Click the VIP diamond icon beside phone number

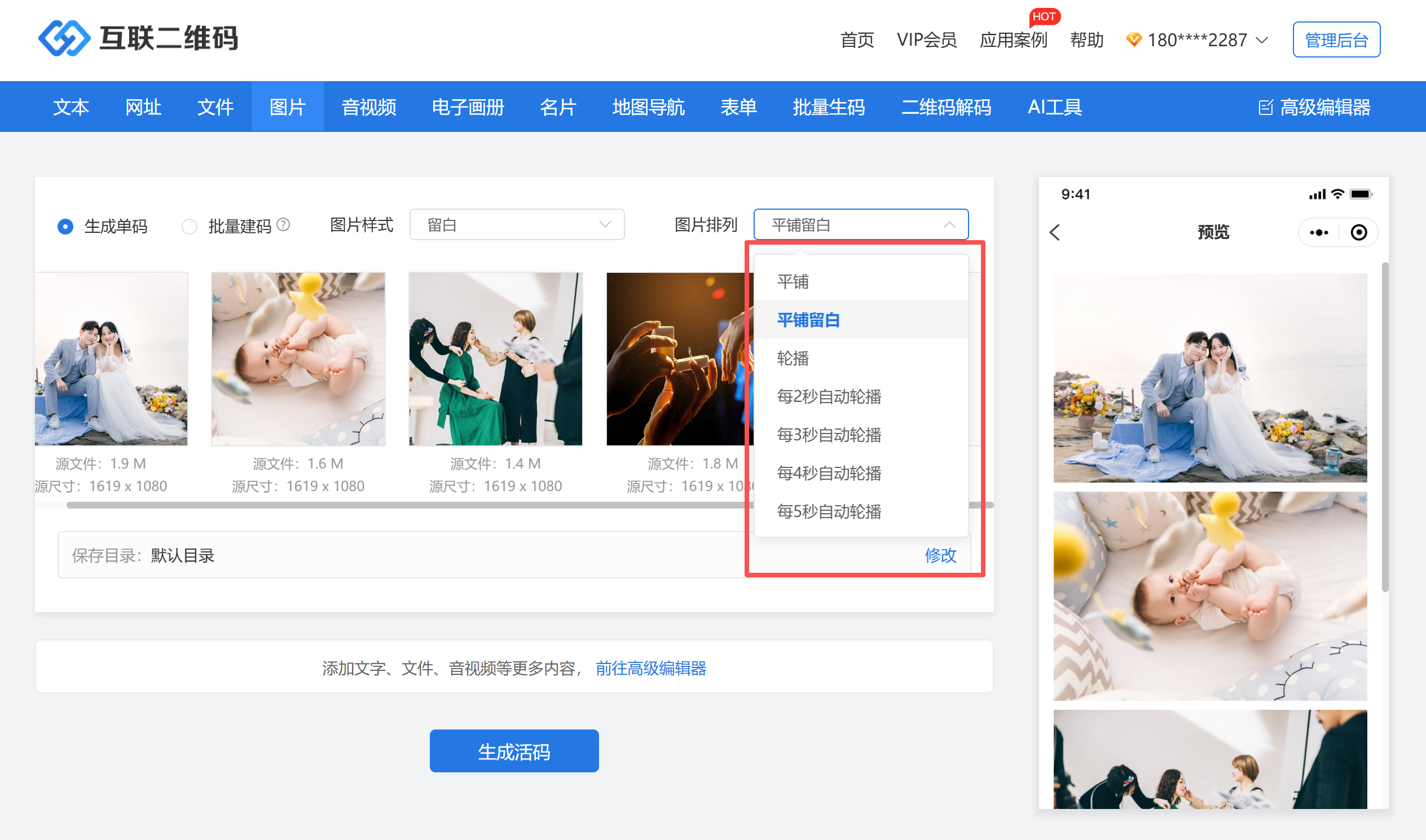tap(1134, 39)
